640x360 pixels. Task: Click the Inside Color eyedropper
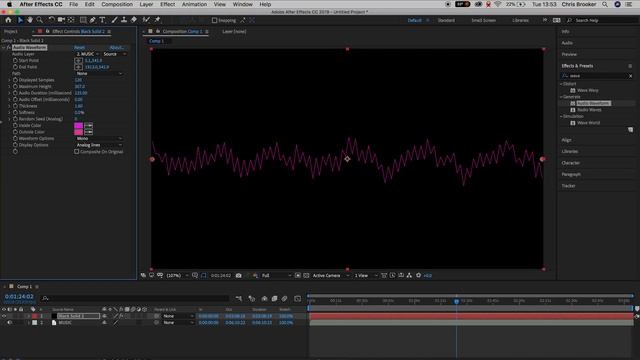click(x=88, y=125)
